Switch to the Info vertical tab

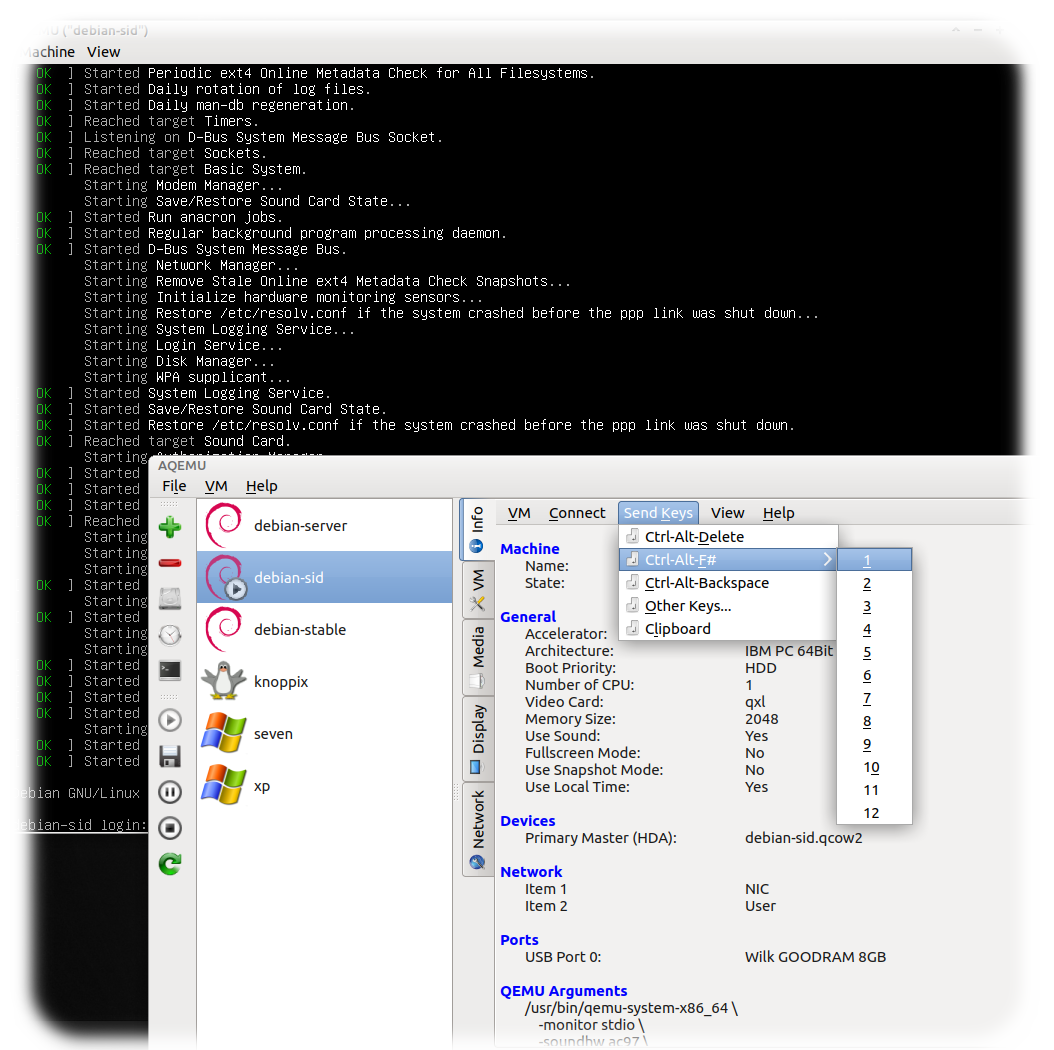(477, 530)
